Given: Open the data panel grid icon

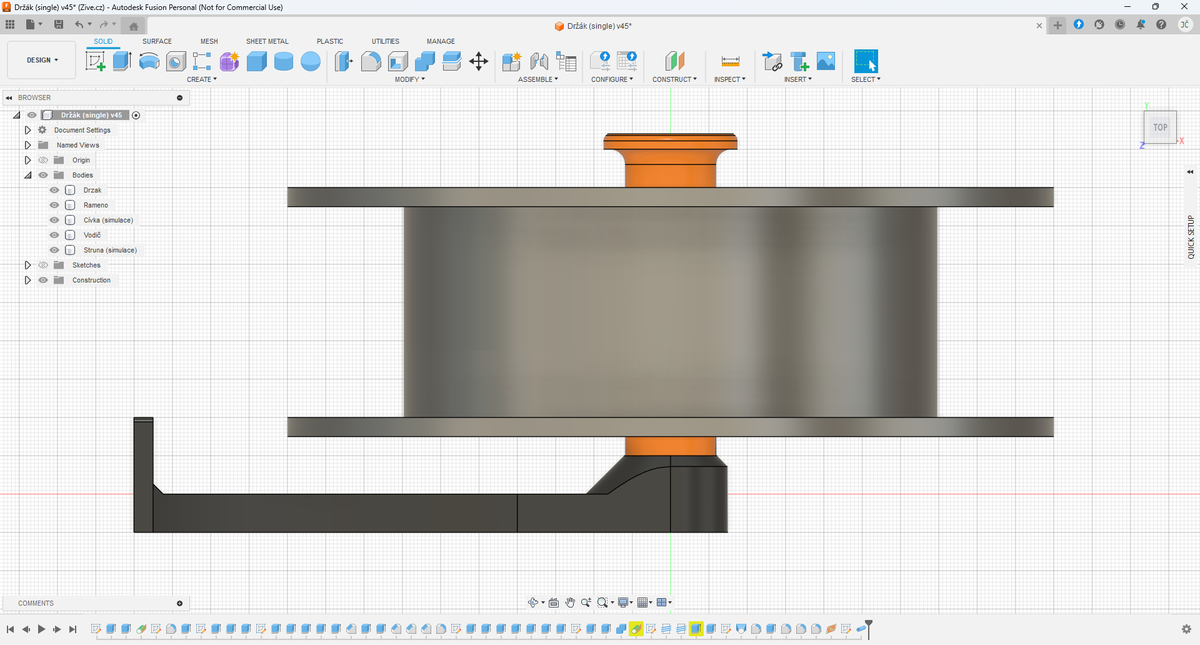Looking at the screenshot, I should pyautogui.click(x=10, y=24).
